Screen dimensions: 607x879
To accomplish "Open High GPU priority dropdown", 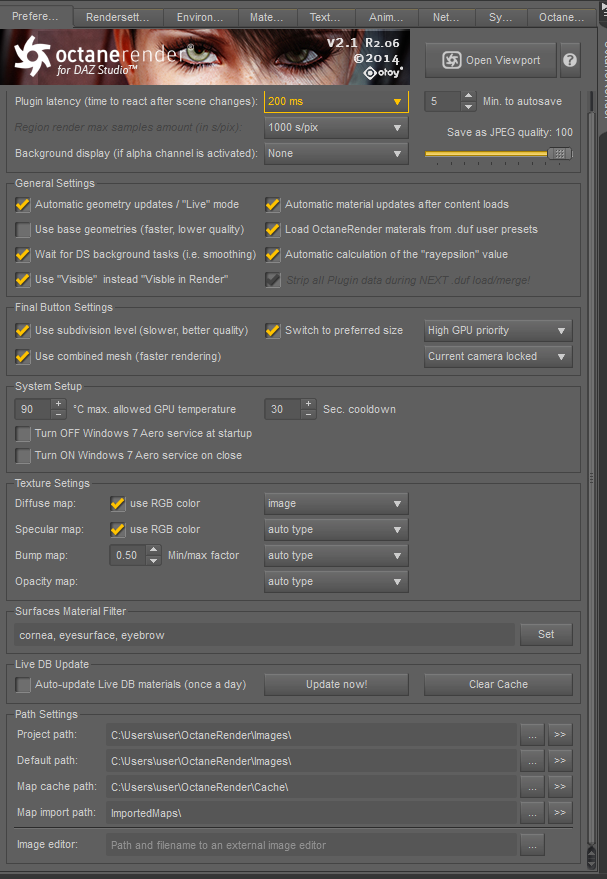I will 498,331.
